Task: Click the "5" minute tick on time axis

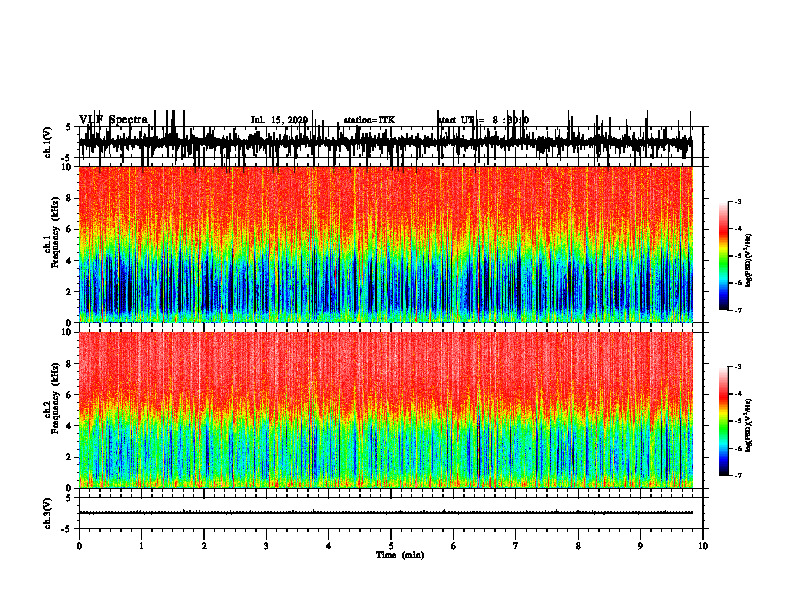Action: point(391,546)
